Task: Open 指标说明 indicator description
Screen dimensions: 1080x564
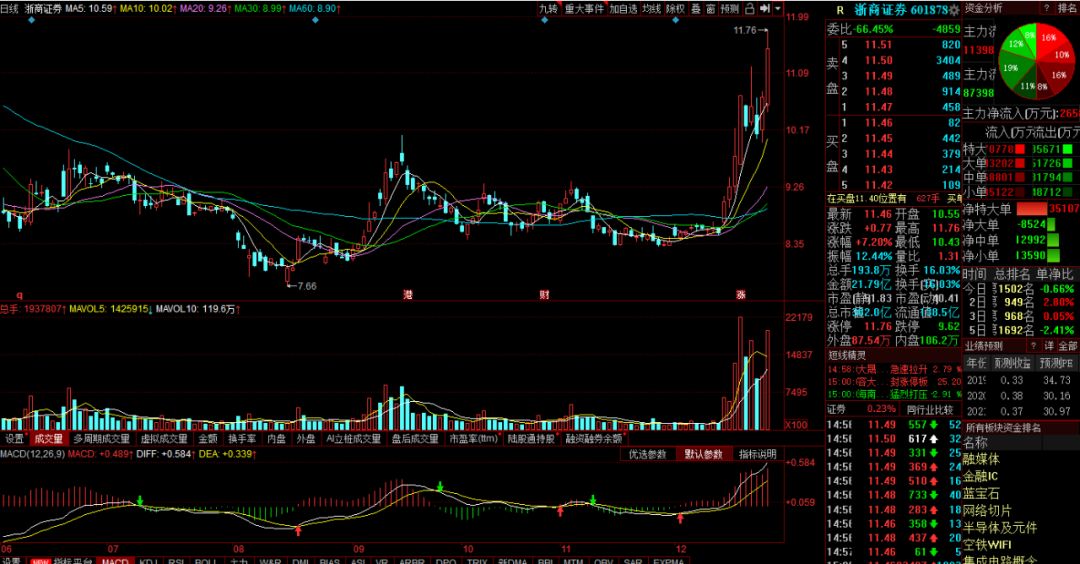Action: pyautogui.click(x=758, y=455)
